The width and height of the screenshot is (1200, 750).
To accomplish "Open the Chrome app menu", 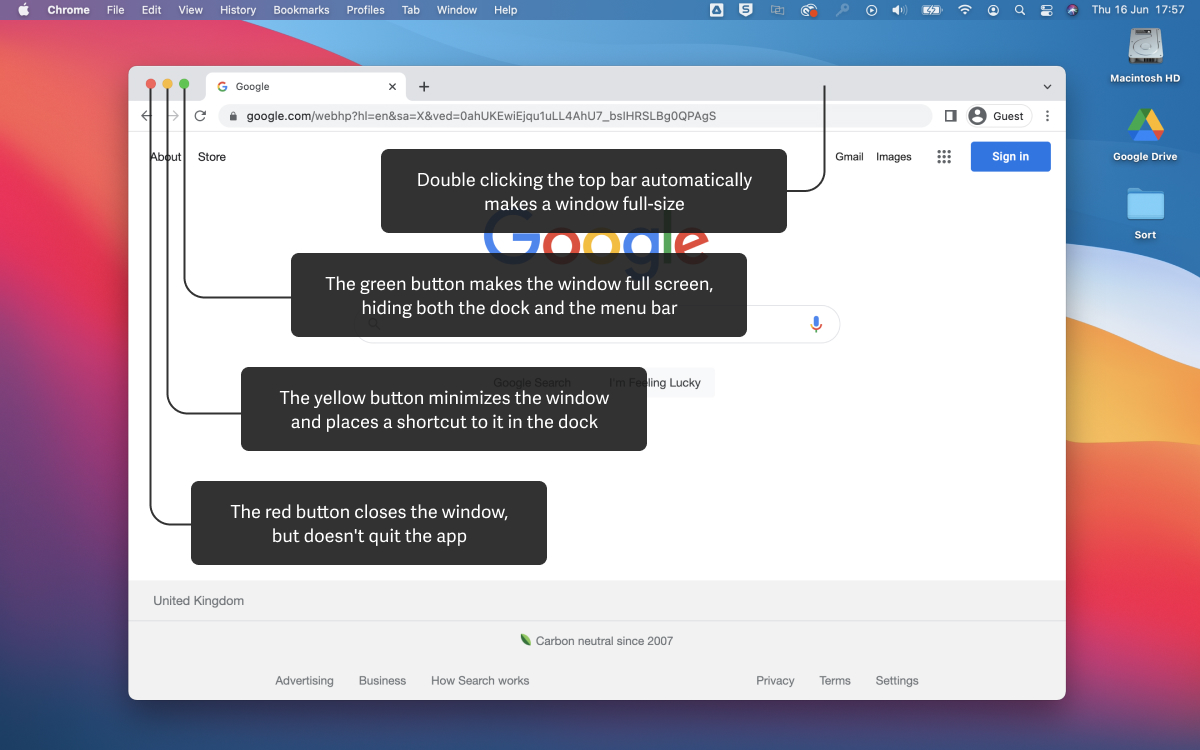I will coord(68,10).
